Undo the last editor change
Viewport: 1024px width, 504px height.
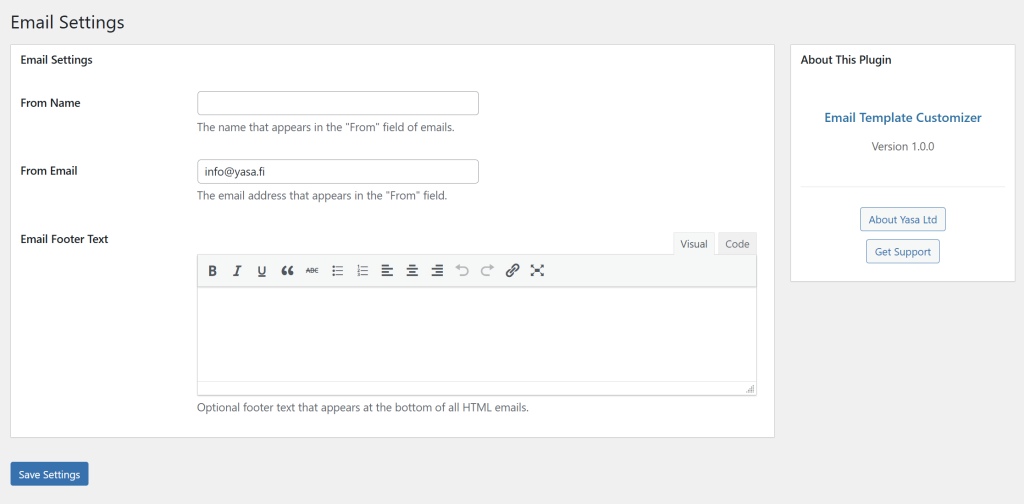click(462, 270)
